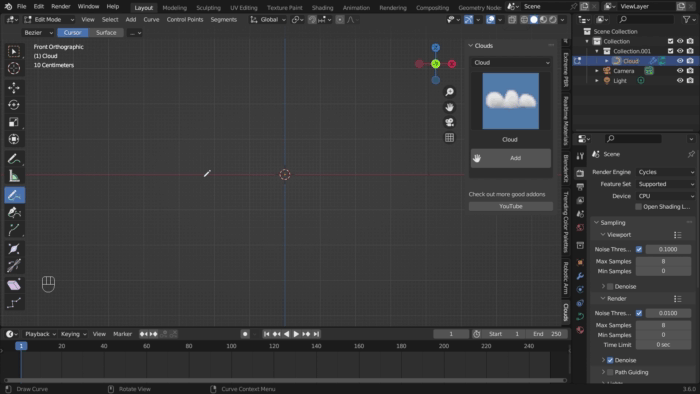Disable the Render Denoise checkbox
The image size is (700, 394).
point(610,361)
